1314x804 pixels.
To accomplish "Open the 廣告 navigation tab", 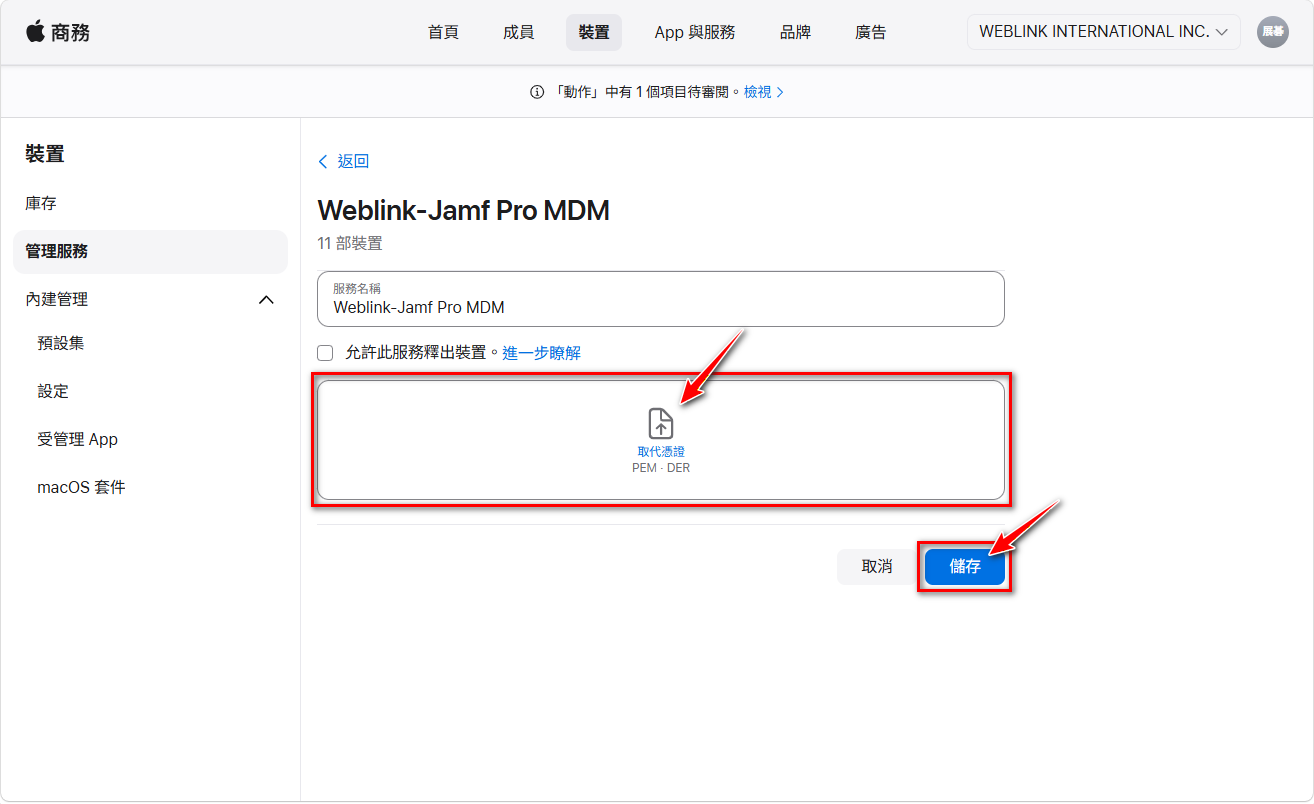I will [x=870, y=32].
